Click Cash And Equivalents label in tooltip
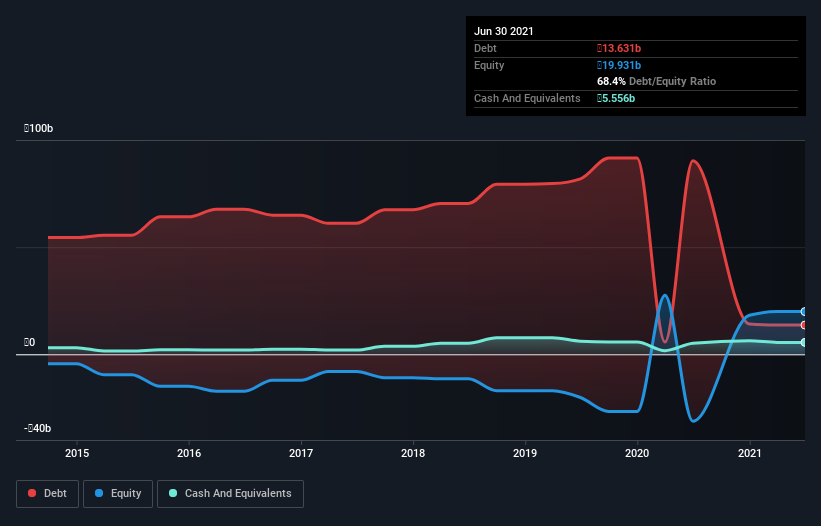 (527, 98)
